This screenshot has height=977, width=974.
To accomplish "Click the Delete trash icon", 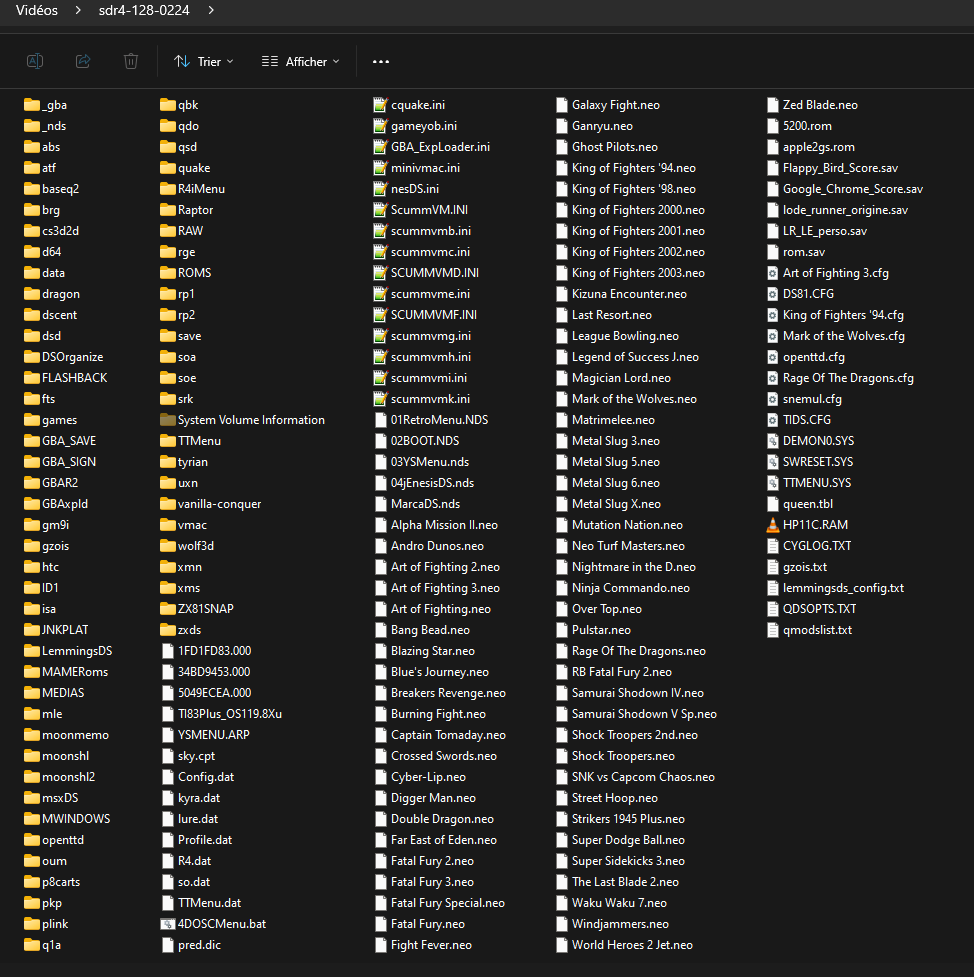I will [x=131, y=61].
